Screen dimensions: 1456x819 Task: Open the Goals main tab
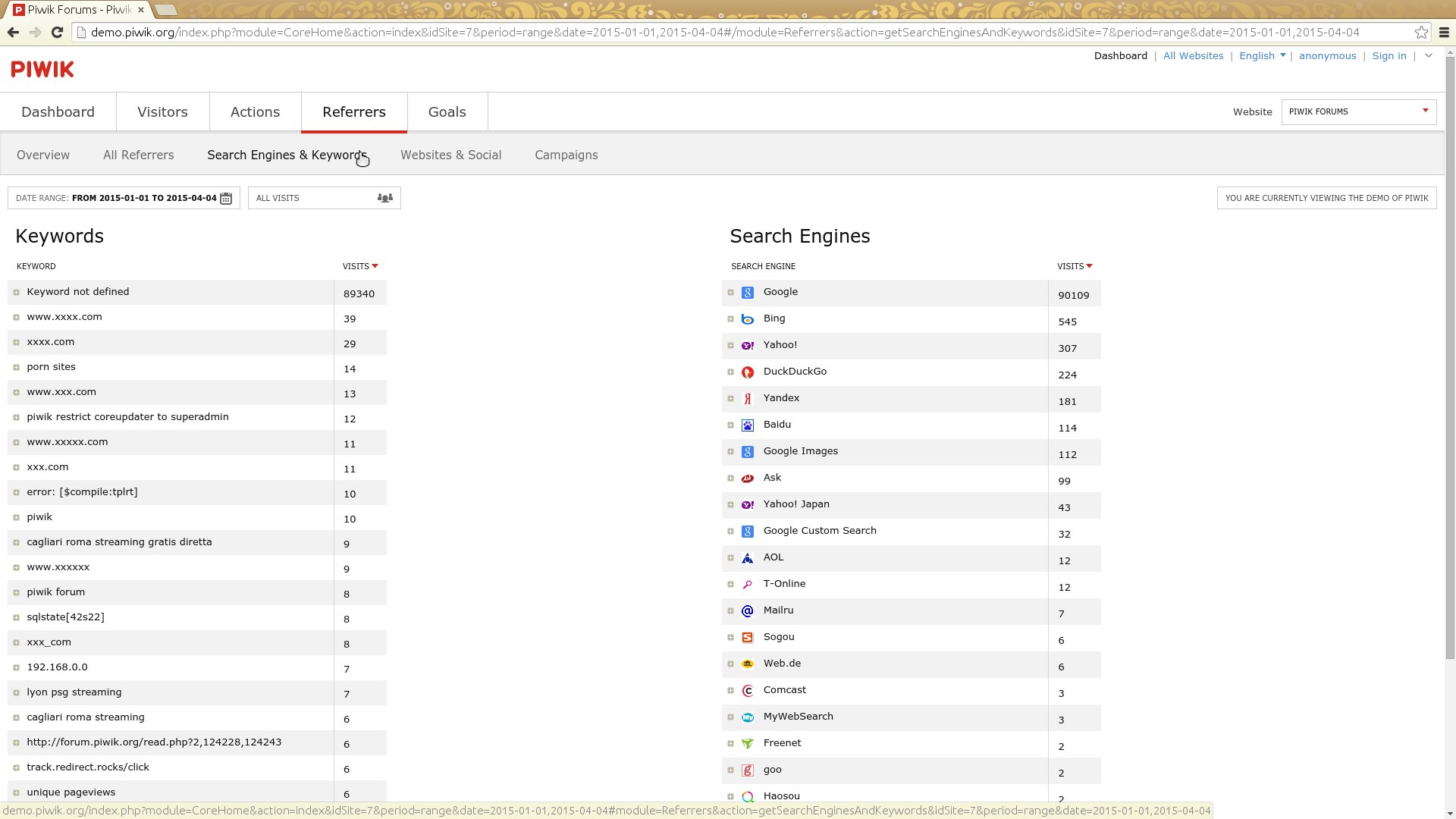coord(447,112)
